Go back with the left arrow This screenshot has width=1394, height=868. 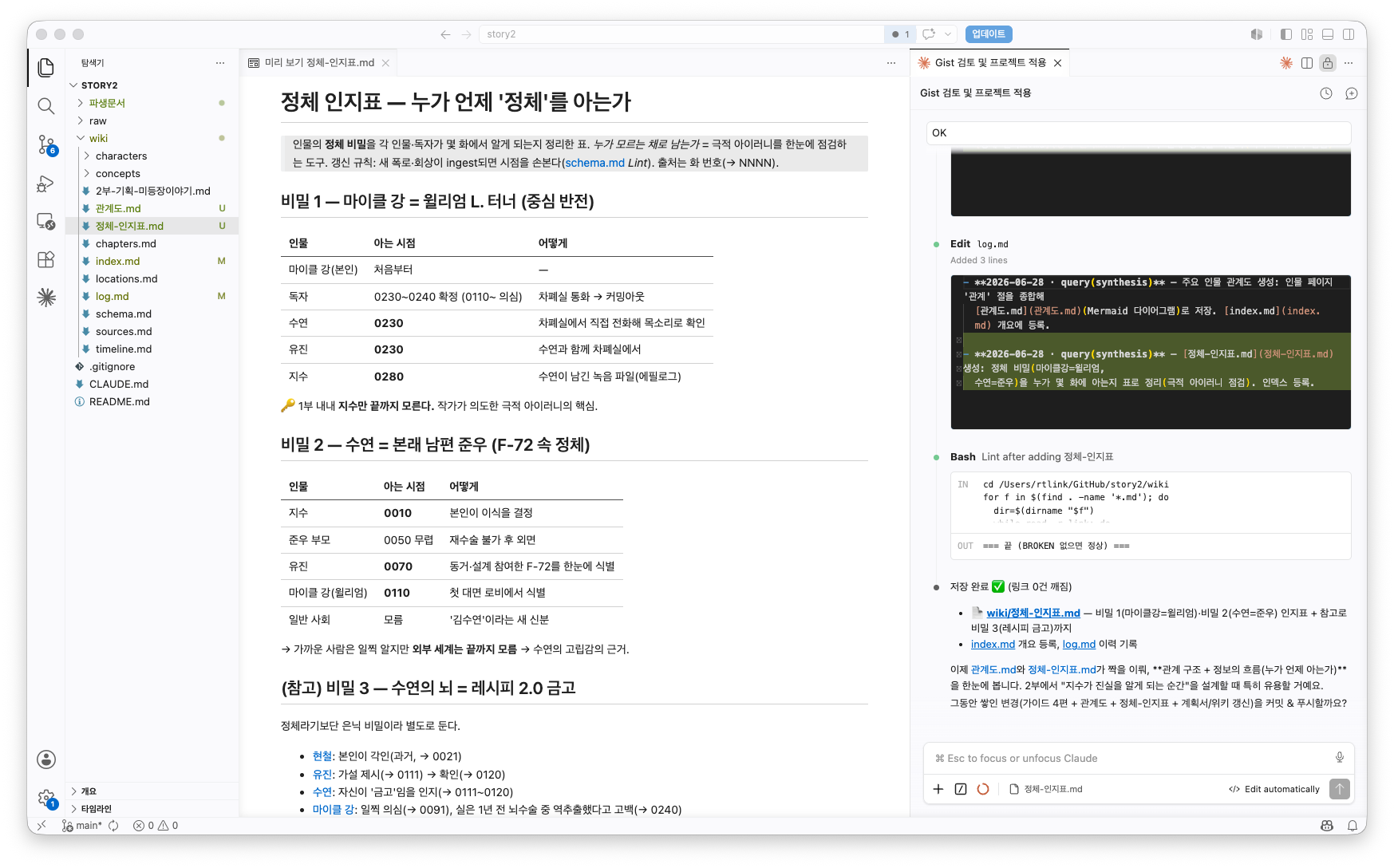tap(445, 34)
